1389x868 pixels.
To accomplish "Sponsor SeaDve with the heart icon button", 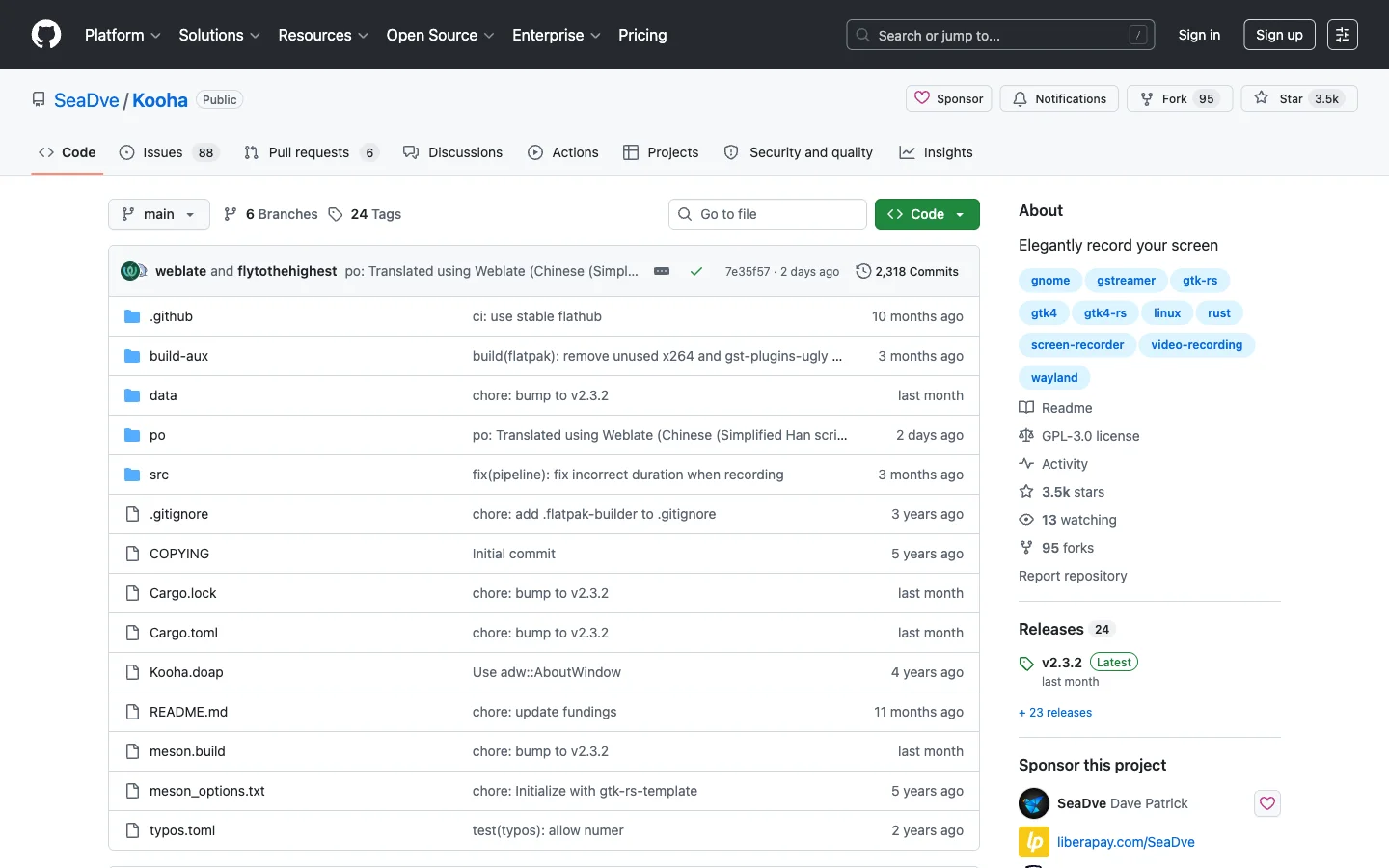I will (x=1267, y=803).
